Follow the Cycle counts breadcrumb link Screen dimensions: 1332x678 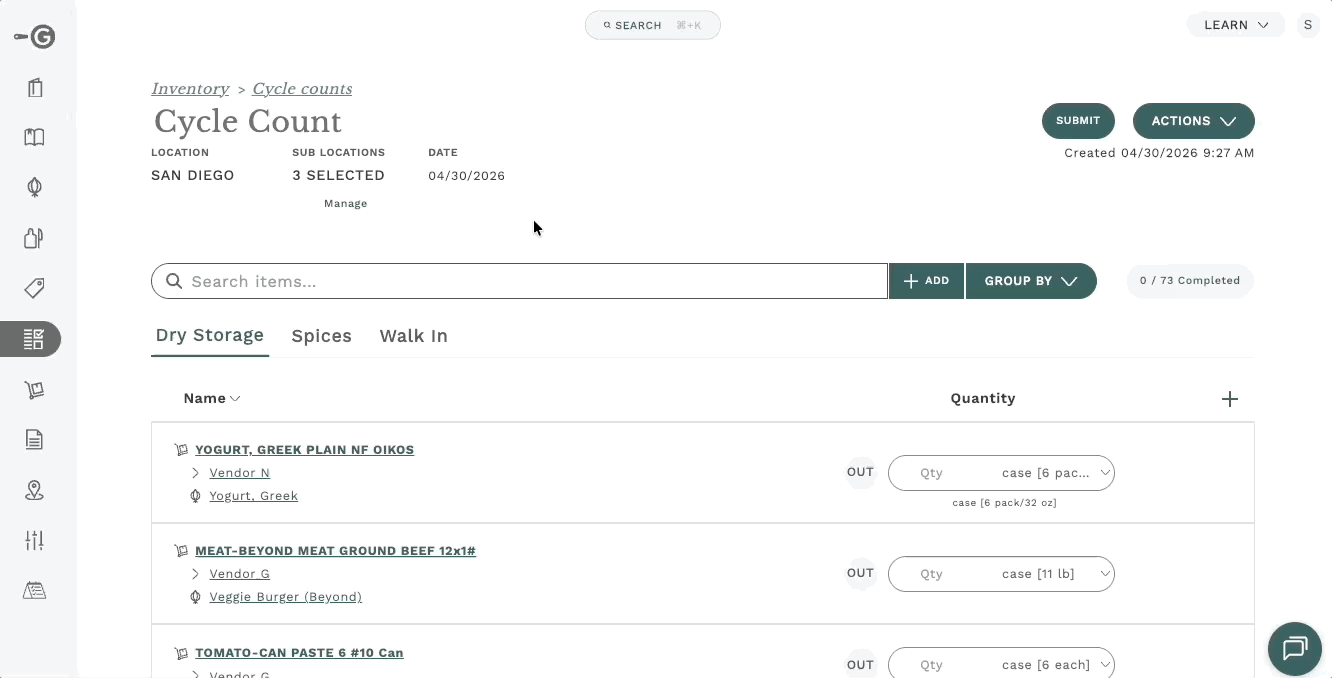302,89
